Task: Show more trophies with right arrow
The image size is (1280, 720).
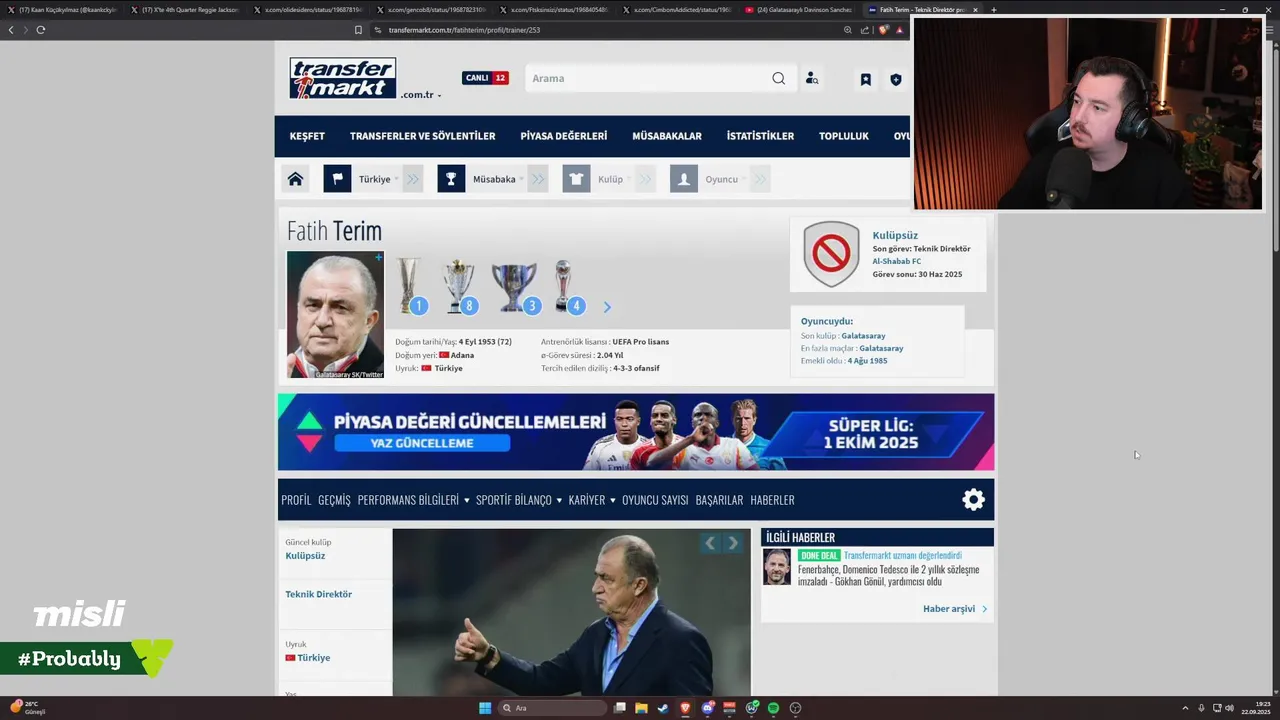Action: tap(607, 307)
